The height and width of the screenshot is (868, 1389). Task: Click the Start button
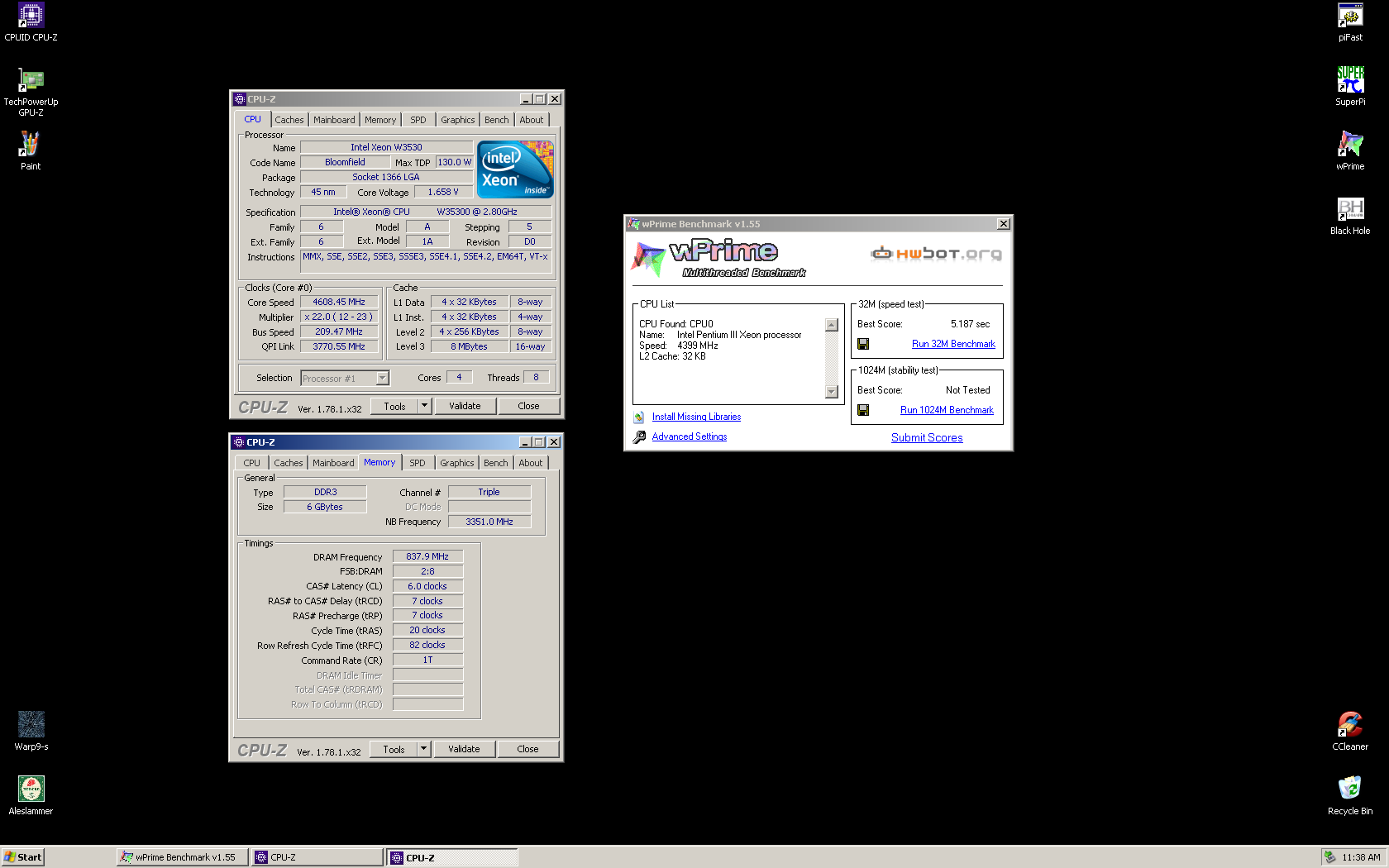coord(22,857)
